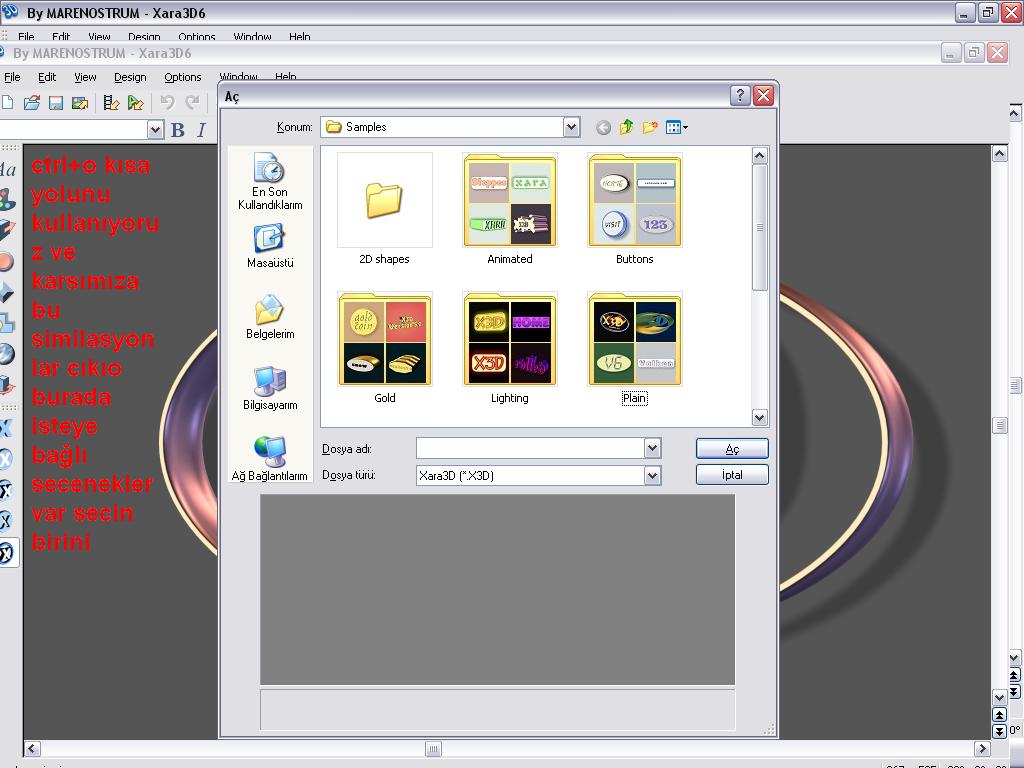The image size is (1024, 768).
Task: Click file list scroll down arrow
Action: pyautogui.click(x=759, y=417)
